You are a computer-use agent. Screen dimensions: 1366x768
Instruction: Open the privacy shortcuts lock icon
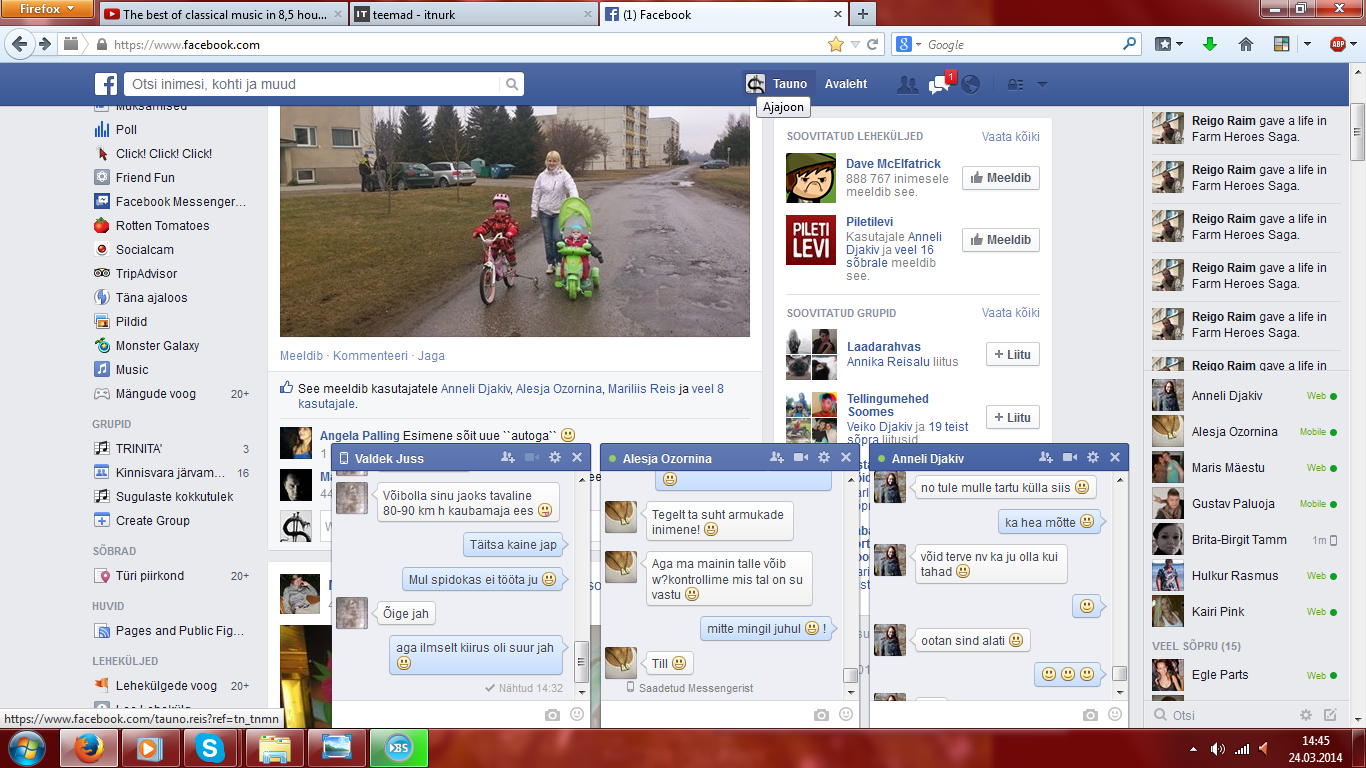[1015, 85]
